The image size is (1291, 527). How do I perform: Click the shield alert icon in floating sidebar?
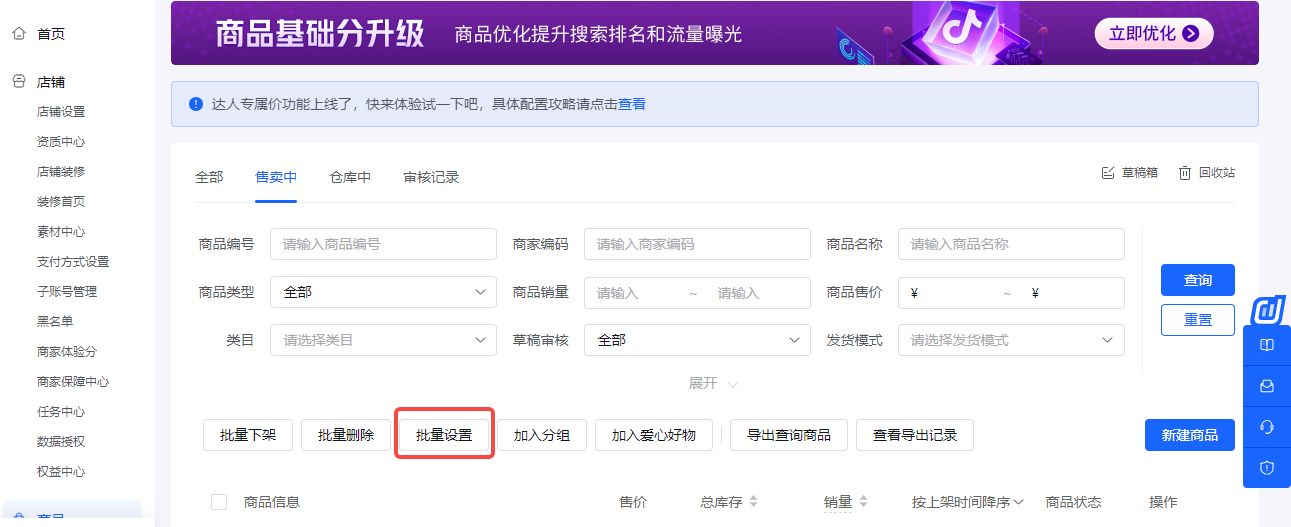pos(1266,467)
